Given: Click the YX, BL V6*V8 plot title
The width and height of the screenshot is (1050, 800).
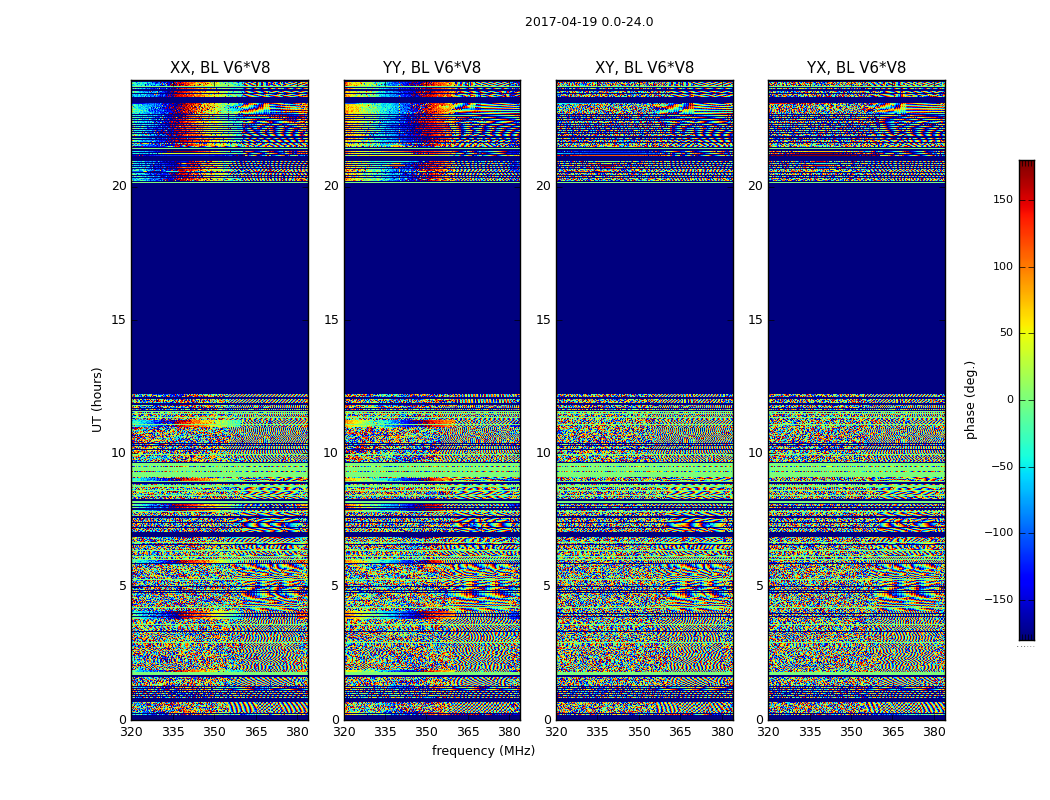Looking at the screenshot, I should (x=856, y=68).
